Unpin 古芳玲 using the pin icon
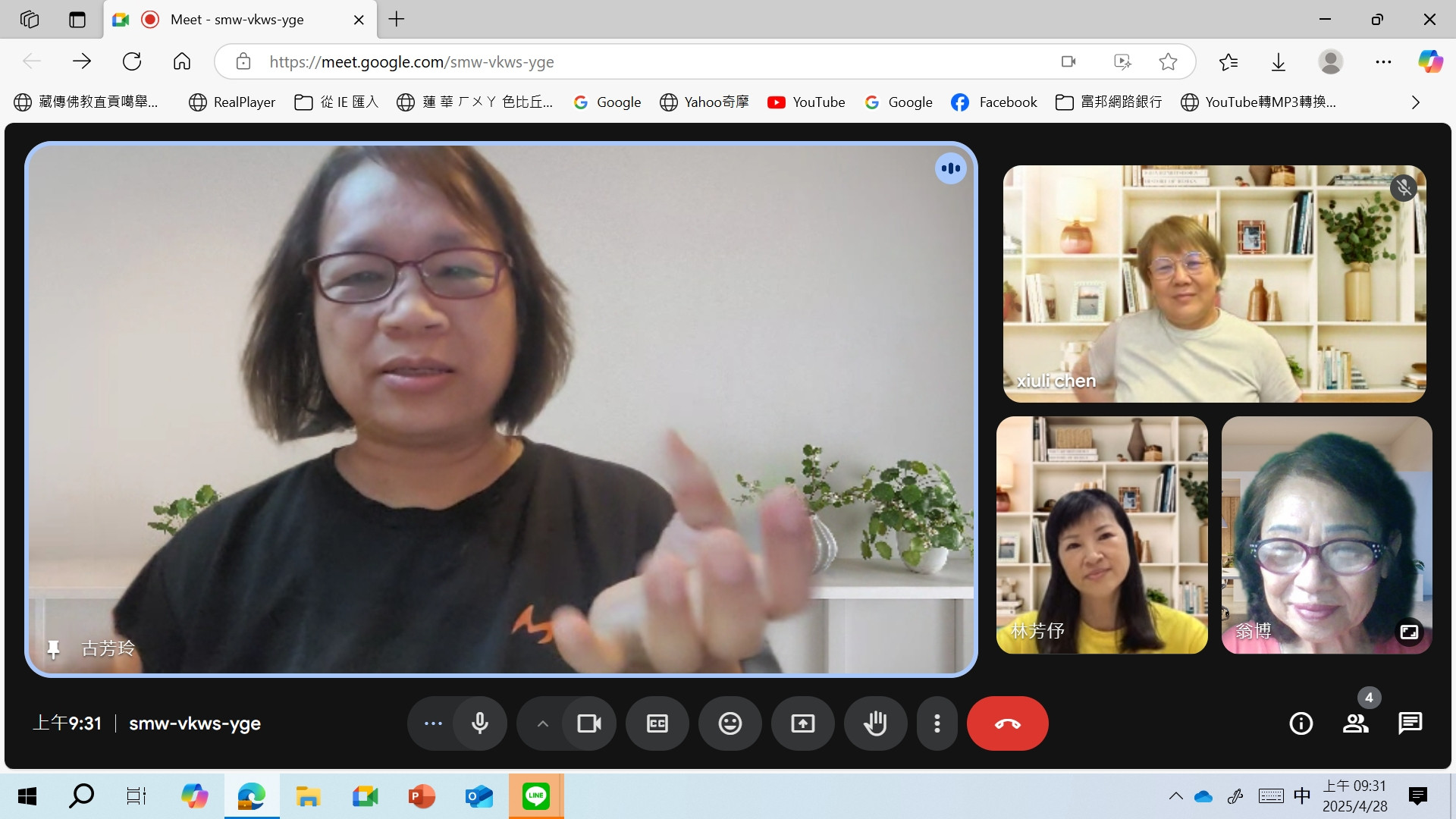The width and height of the screenshot is (1456, 819). point(53,649)
